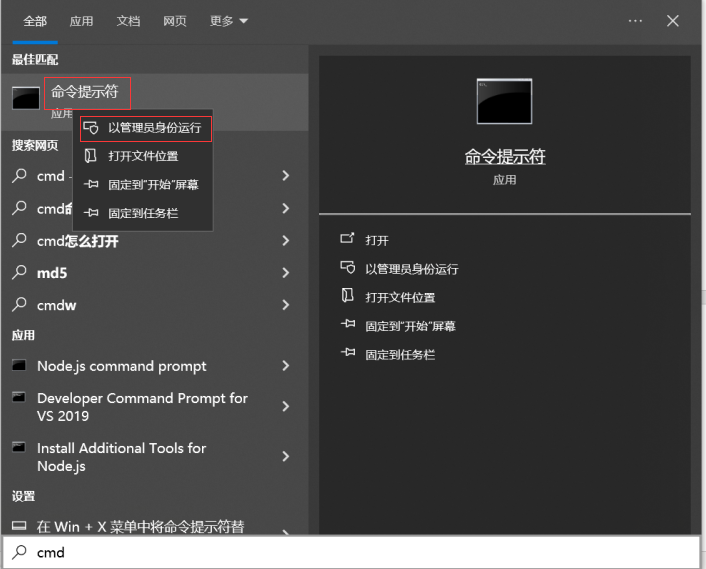This screenshot has height=569, width=706.
Task: Click the pin icon for taskbar in context menu
Action: click(x=91, y=213)
